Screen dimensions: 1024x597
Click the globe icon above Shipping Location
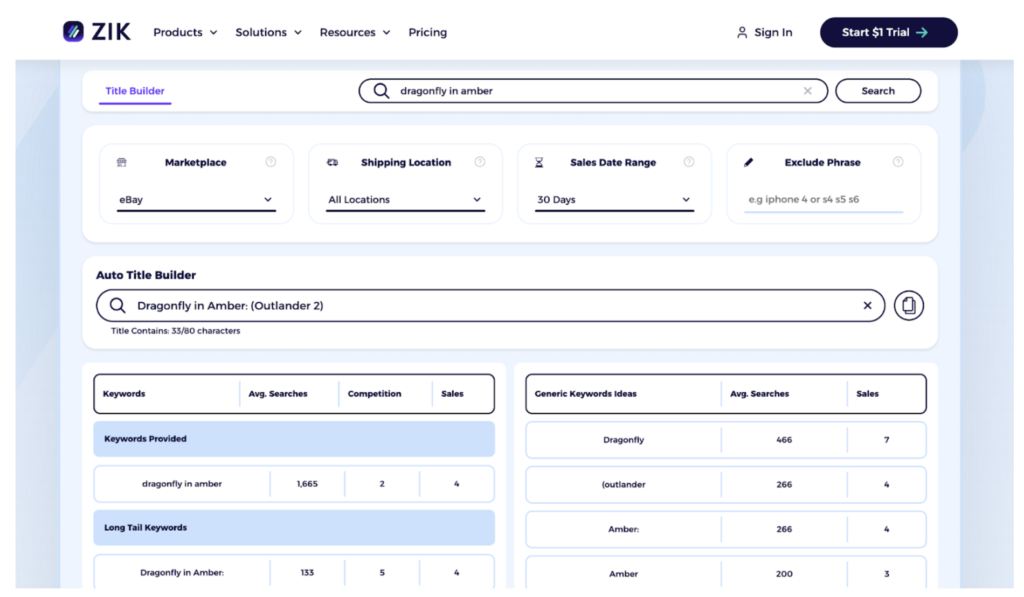click(x=333, y=161)
